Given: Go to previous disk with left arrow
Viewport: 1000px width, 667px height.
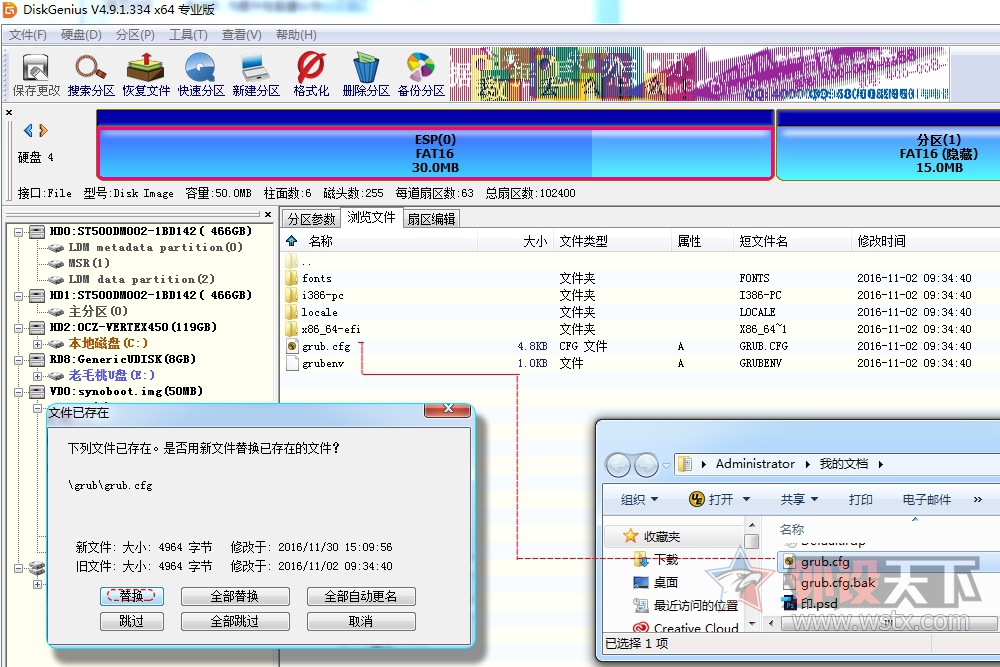Looking at the screenshot, I should [28, 131].
